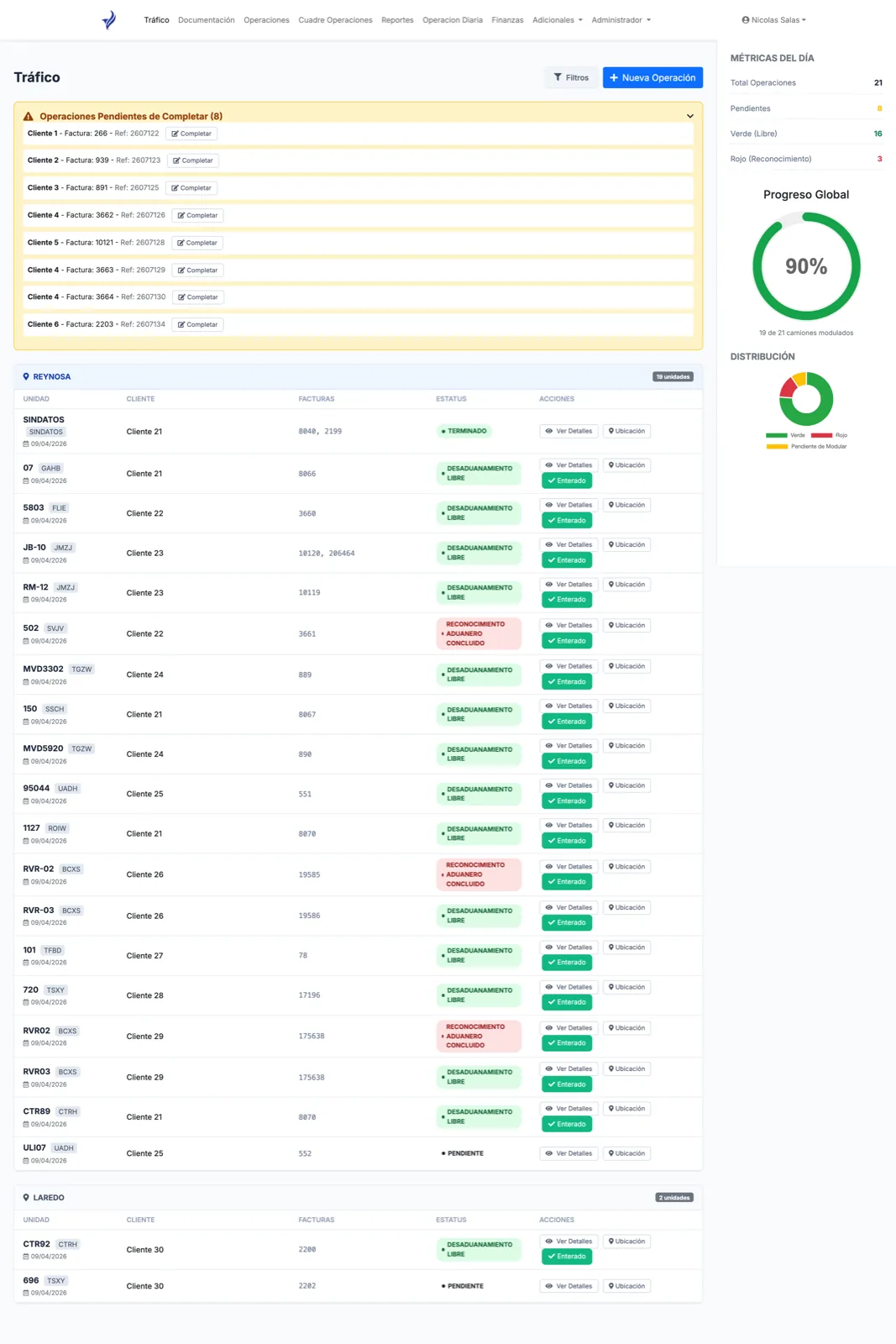Viewport: 896px width, 1344px height.
Task: Mark unit 07 GAHB as Enterado
Action: point(567,480)
